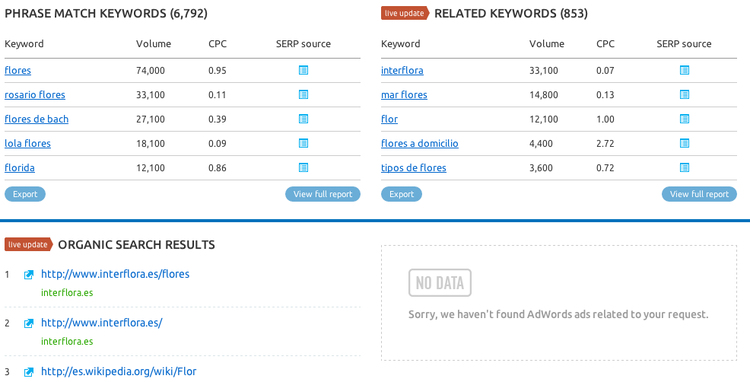Image resolution: width=750 pixels, height=382 pixels.
Task: Open tipos de flores keyword link
Action: pos(414,168)
